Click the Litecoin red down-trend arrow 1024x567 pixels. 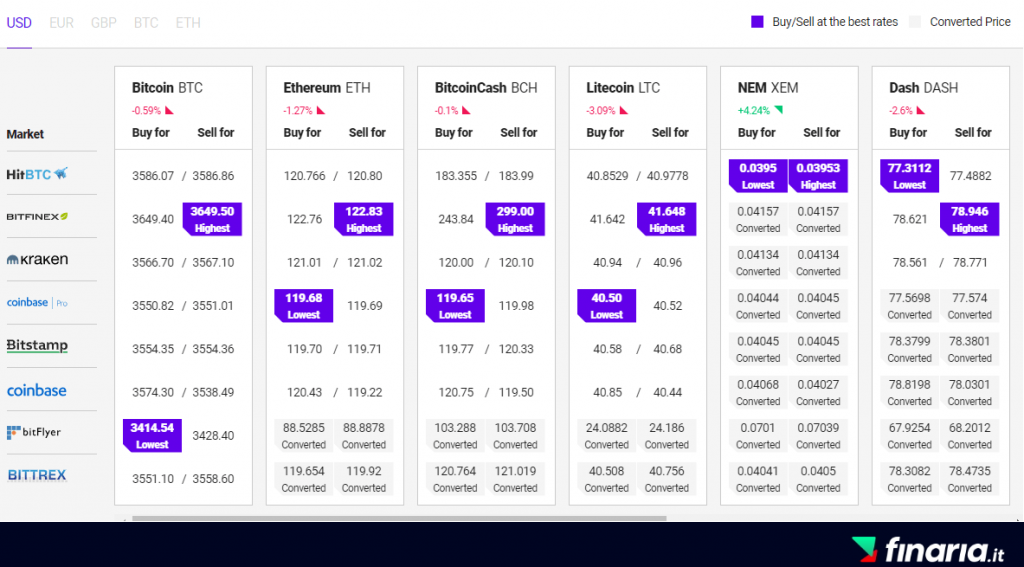pos(624,110)
